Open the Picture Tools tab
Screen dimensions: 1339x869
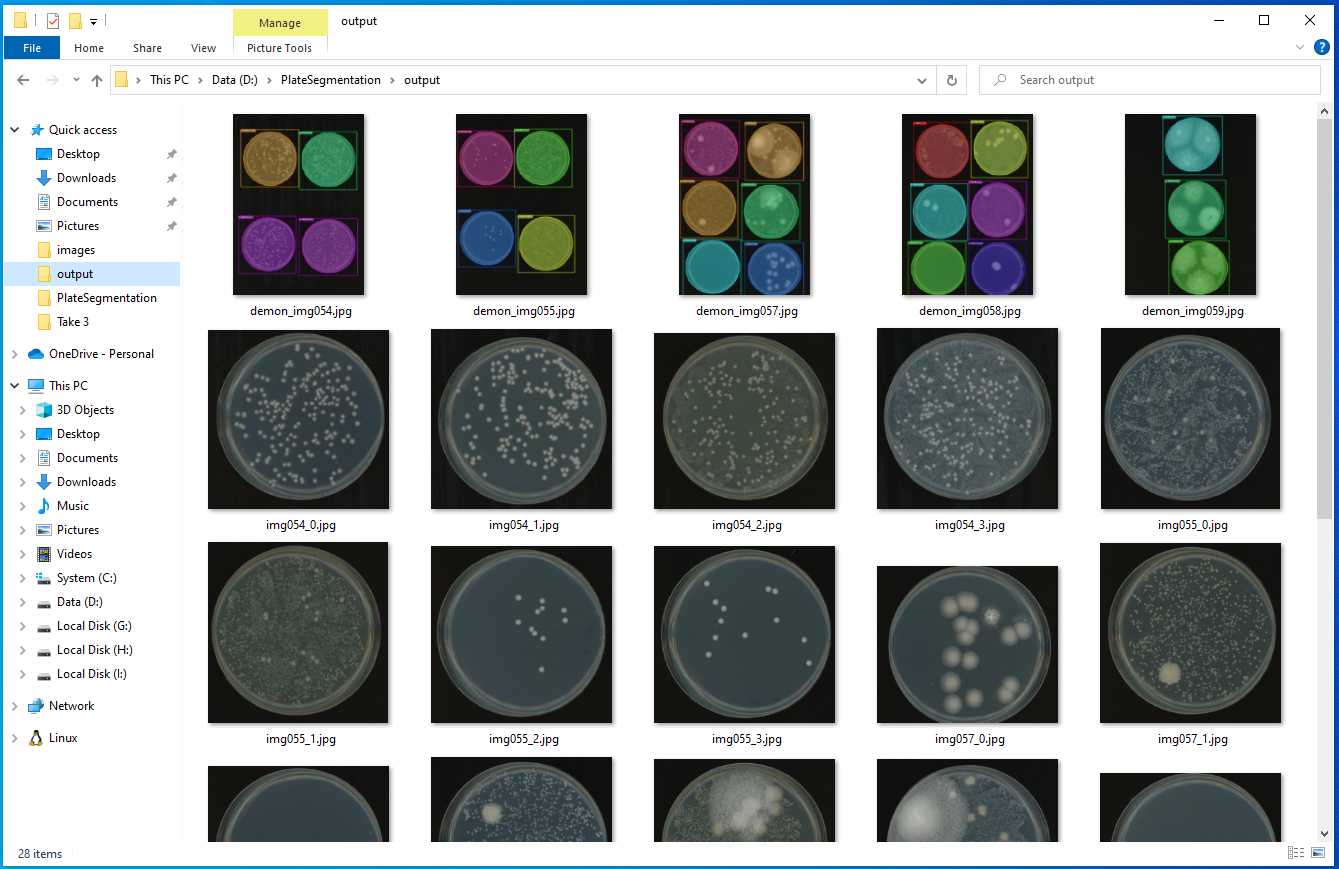point(279,48)
